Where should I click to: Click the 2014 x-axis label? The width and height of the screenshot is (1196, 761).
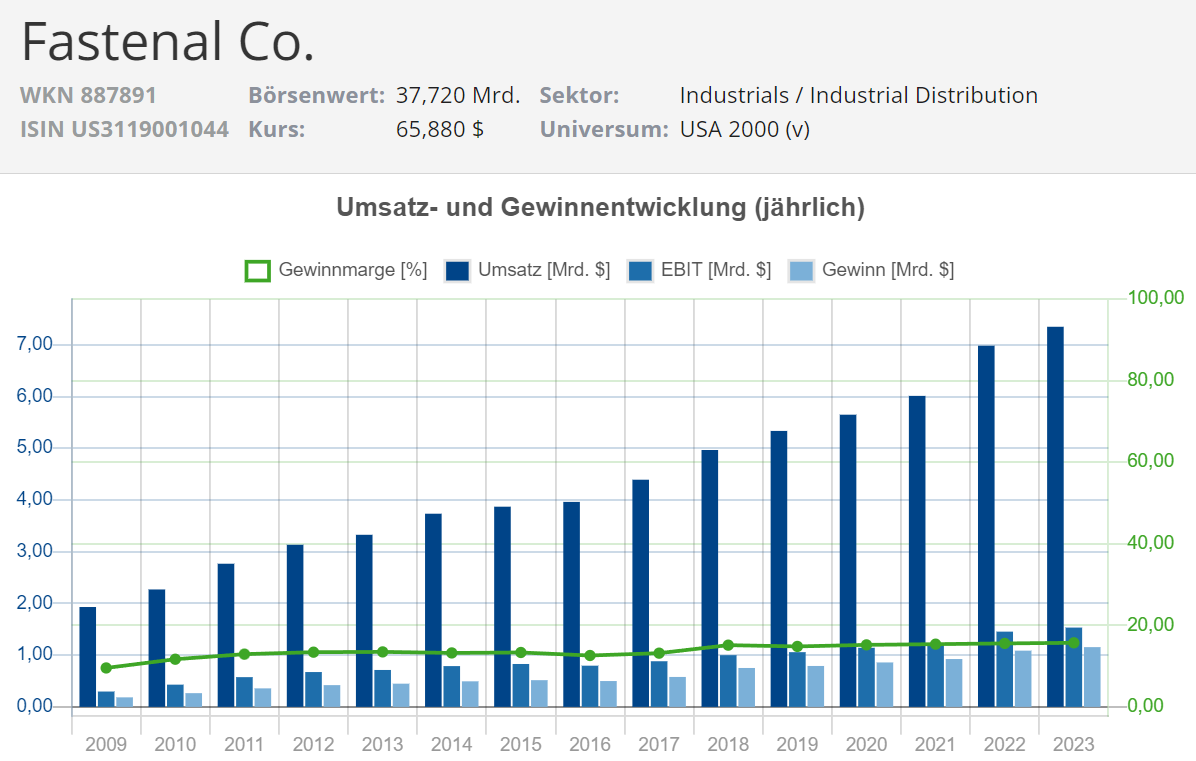point(452,744)
